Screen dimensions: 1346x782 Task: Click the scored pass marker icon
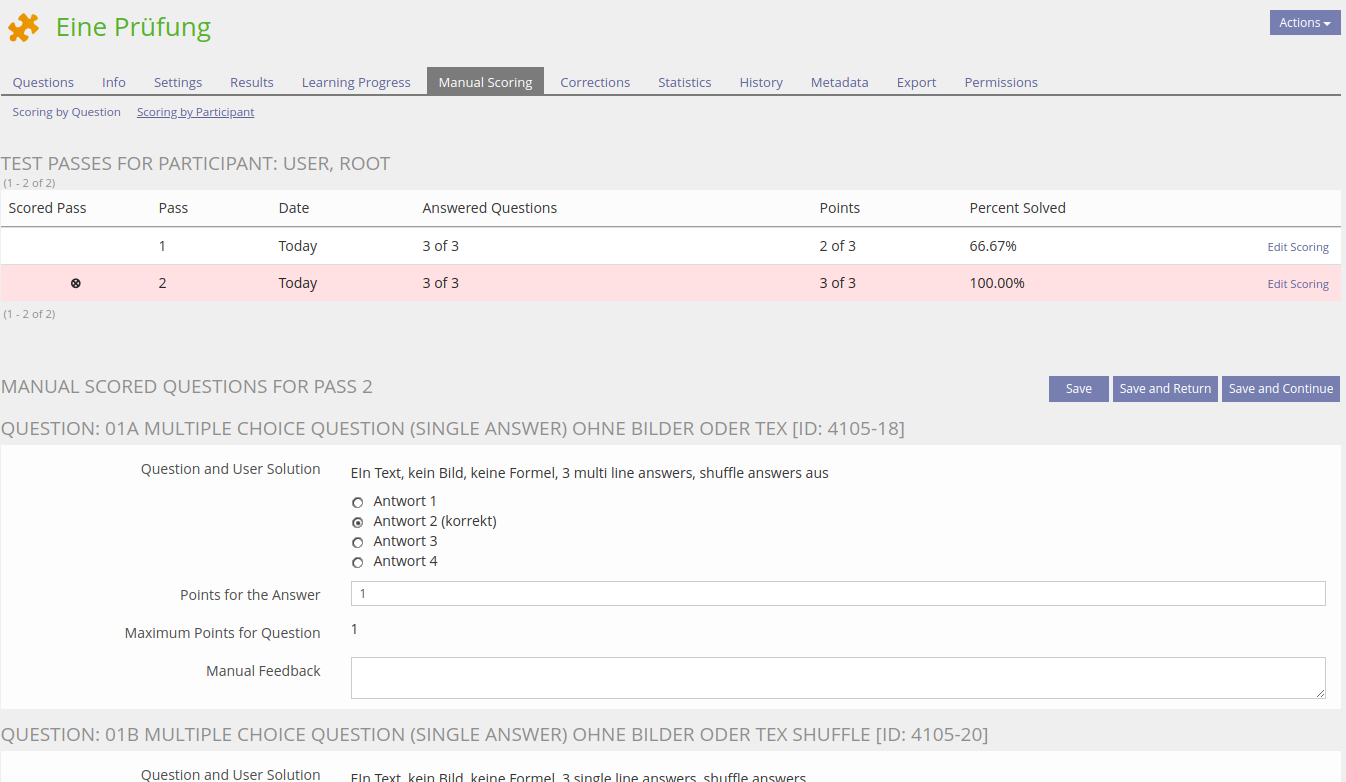click(76, 284)
